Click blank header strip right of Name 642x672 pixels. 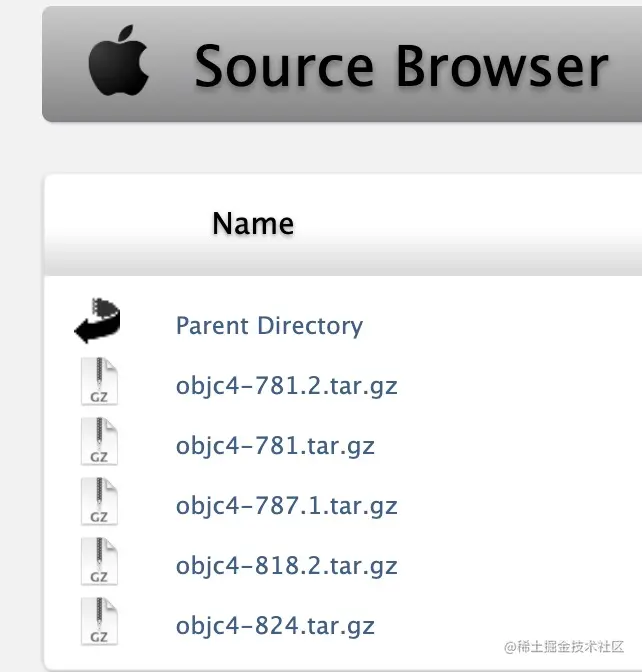pyautogui.click(x=470, y=224)
